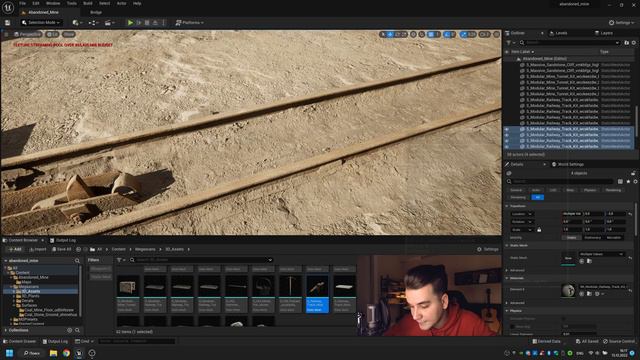
Task: Click the Outliner vertical scrollbar
Action: 636,122
